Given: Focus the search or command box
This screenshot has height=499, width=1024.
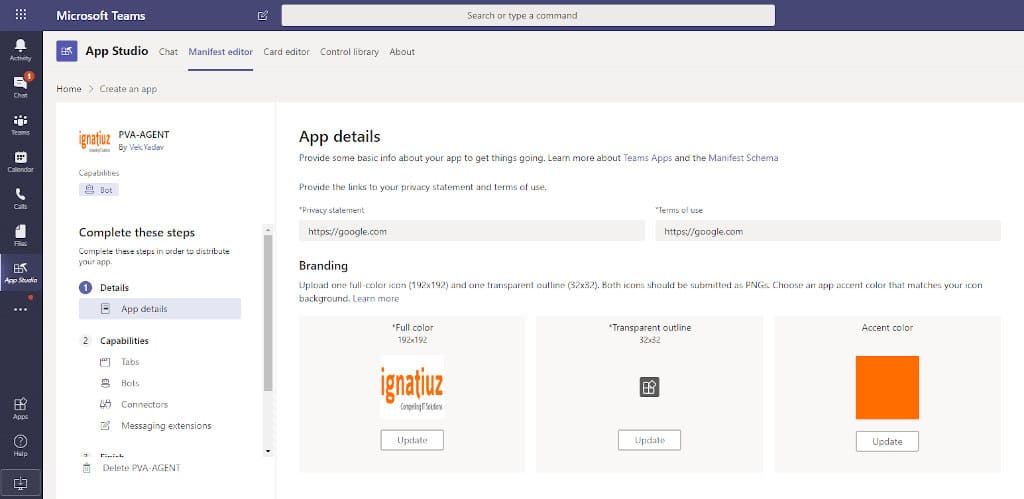Looking at the screenshot, I should [x=528, y=15].
